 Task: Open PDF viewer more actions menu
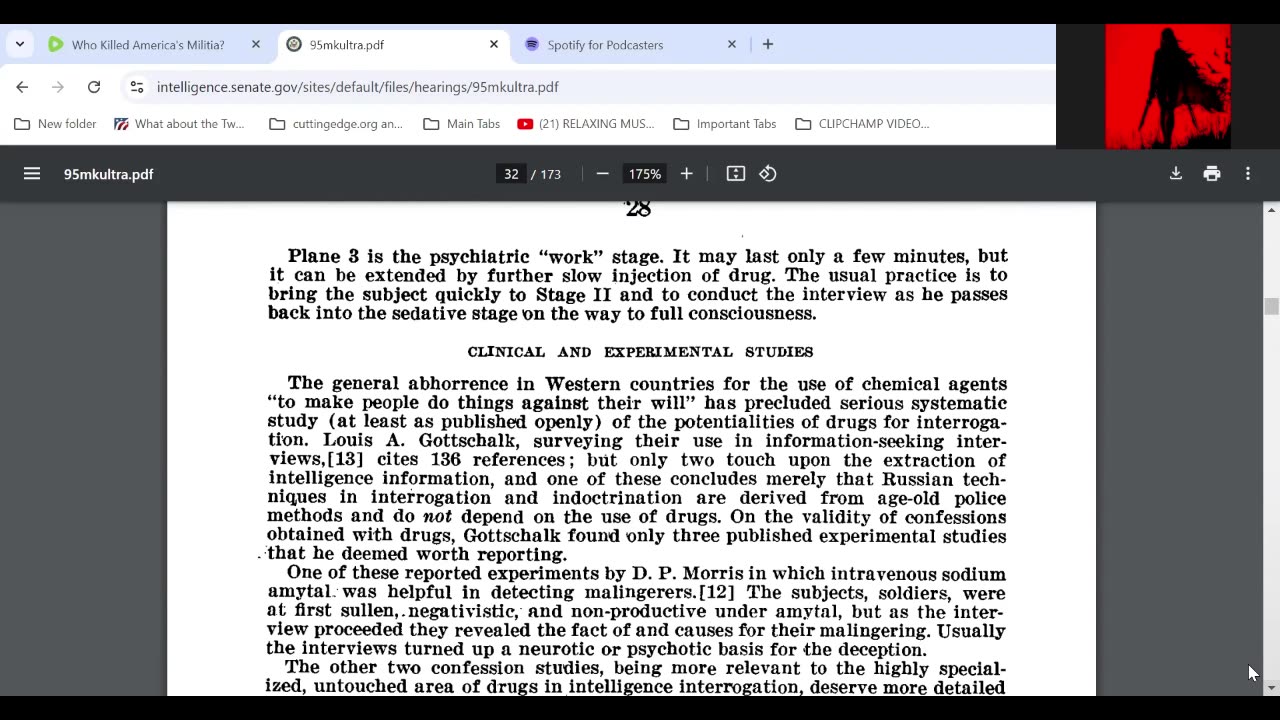[x=1248, y=174]
